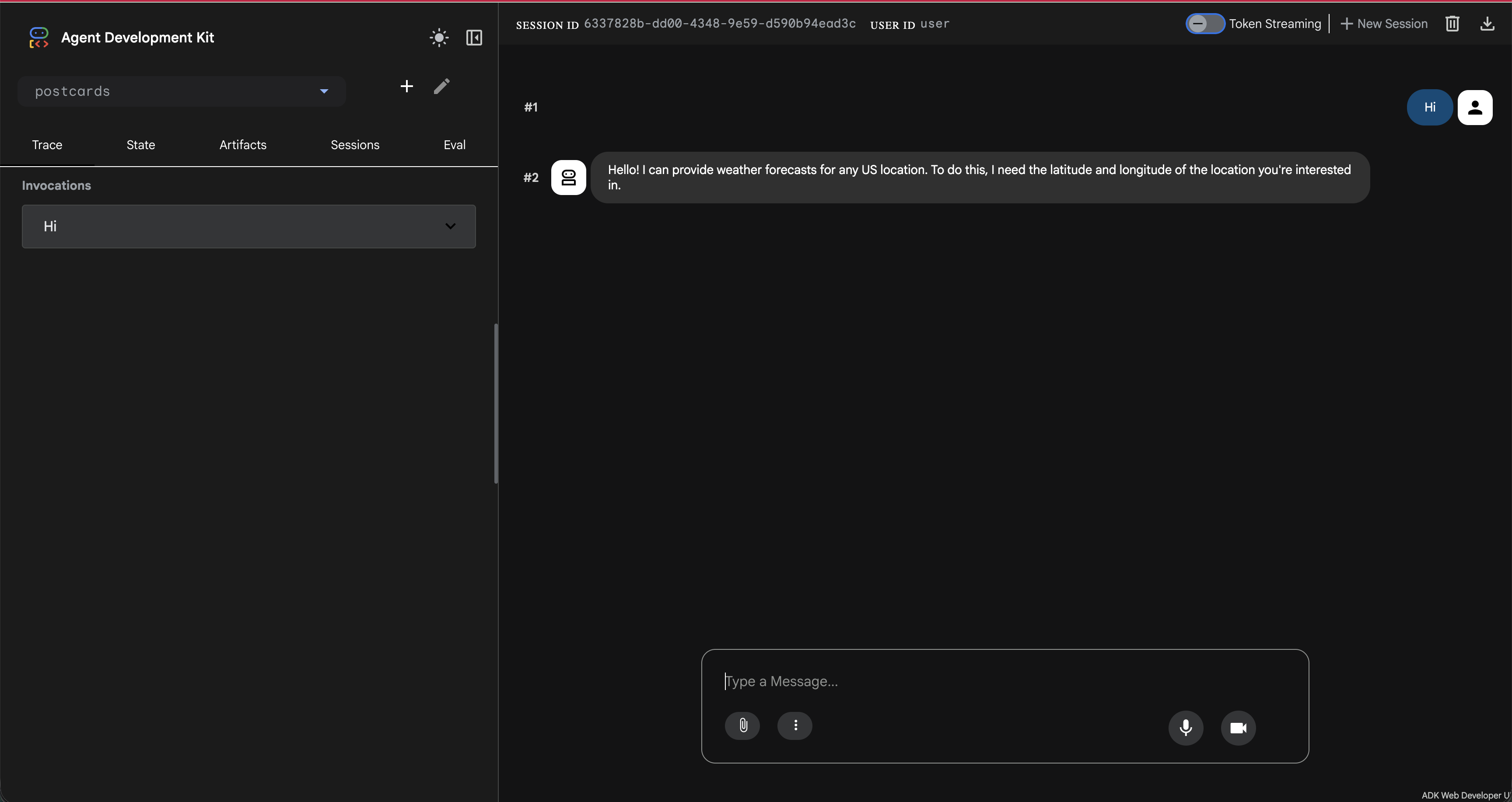The width and height of the screenshot is (1512, 802).
Task: Switch to the Sessions tab
Action: (x=354, y=144)
